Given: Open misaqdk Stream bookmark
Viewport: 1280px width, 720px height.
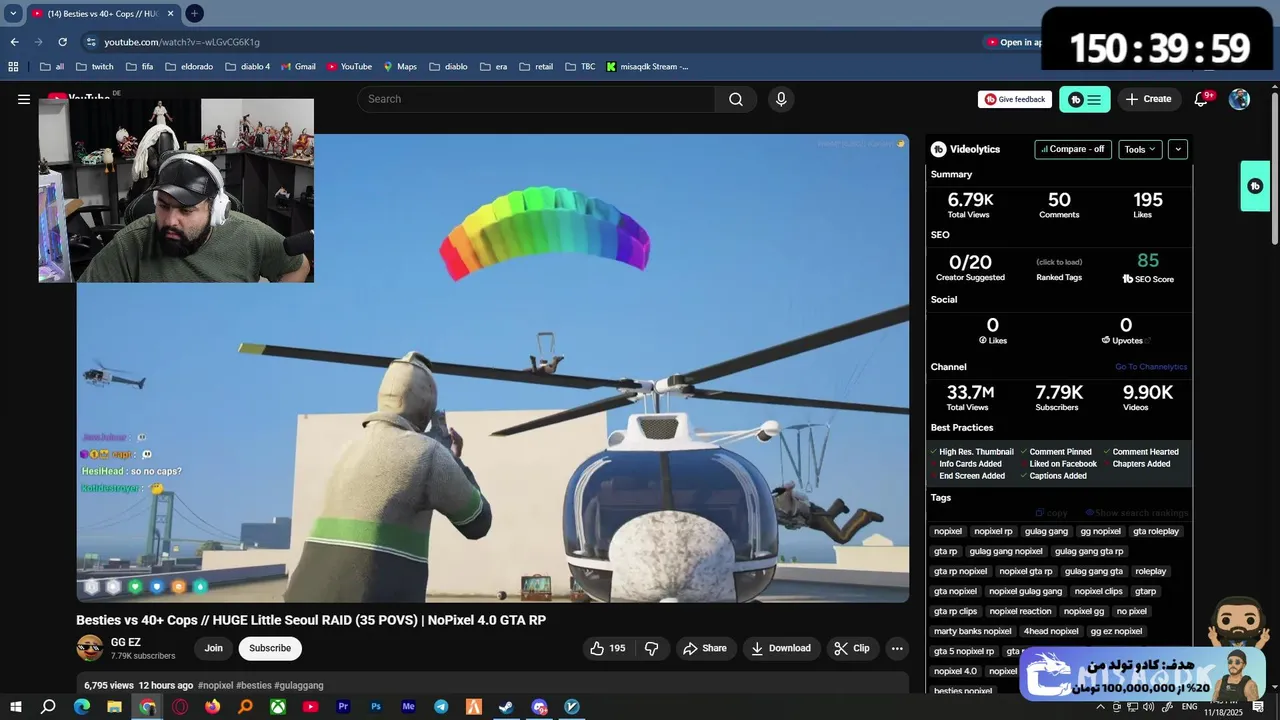Looking at the screenshot, I should [x=646, y=67].
